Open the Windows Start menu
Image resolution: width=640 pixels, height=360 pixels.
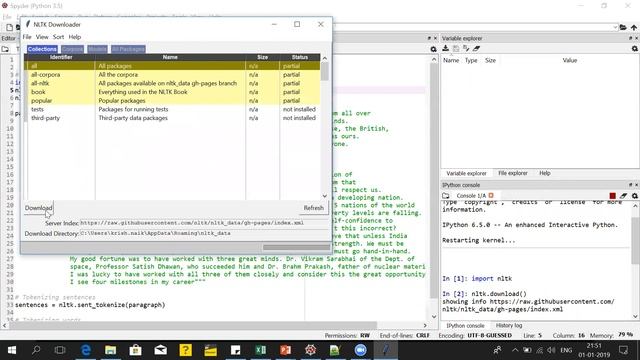pyautogui.click(x=11, y=350)
